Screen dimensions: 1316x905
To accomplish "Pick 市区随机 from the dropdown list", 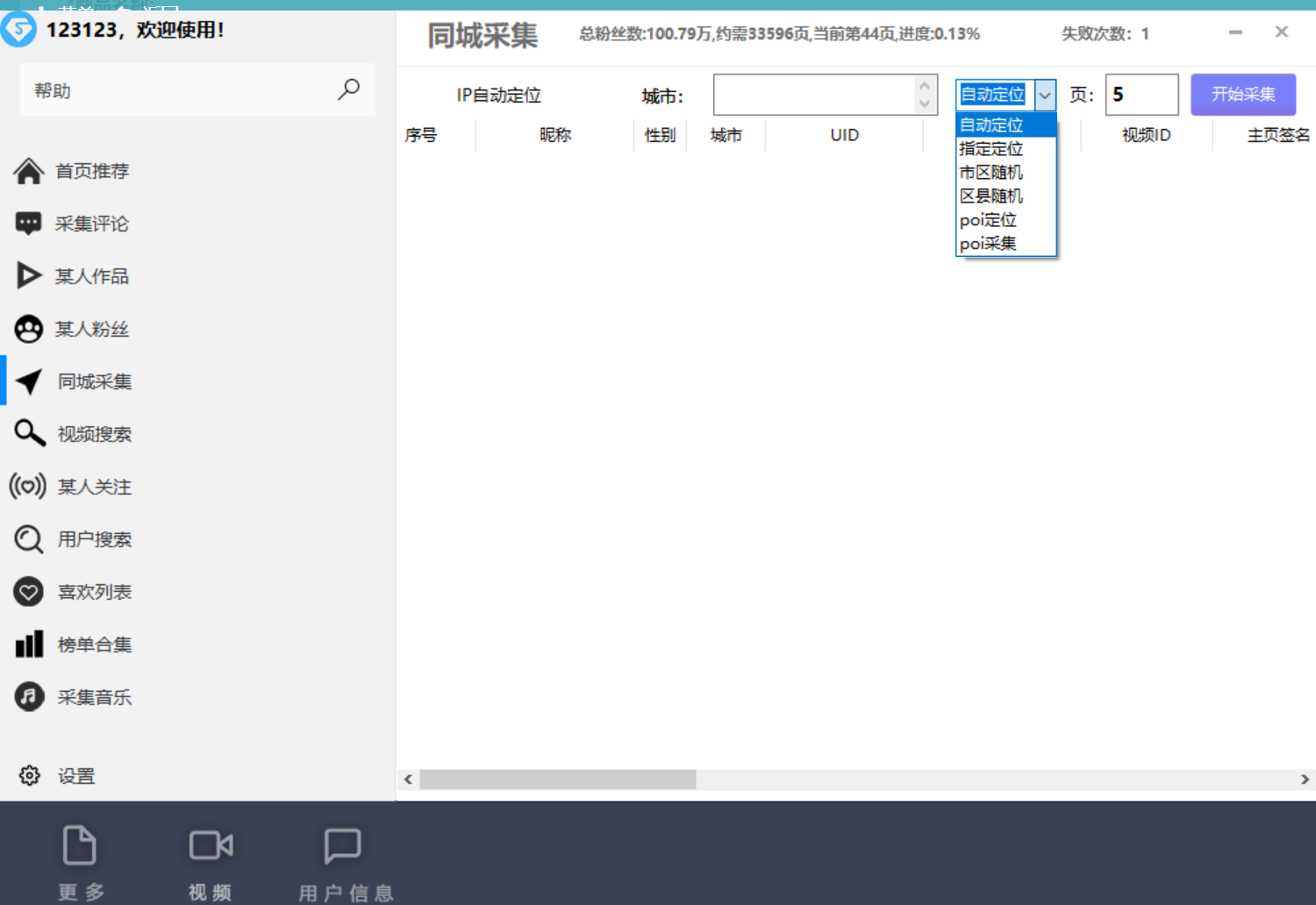I will point(991,173).
